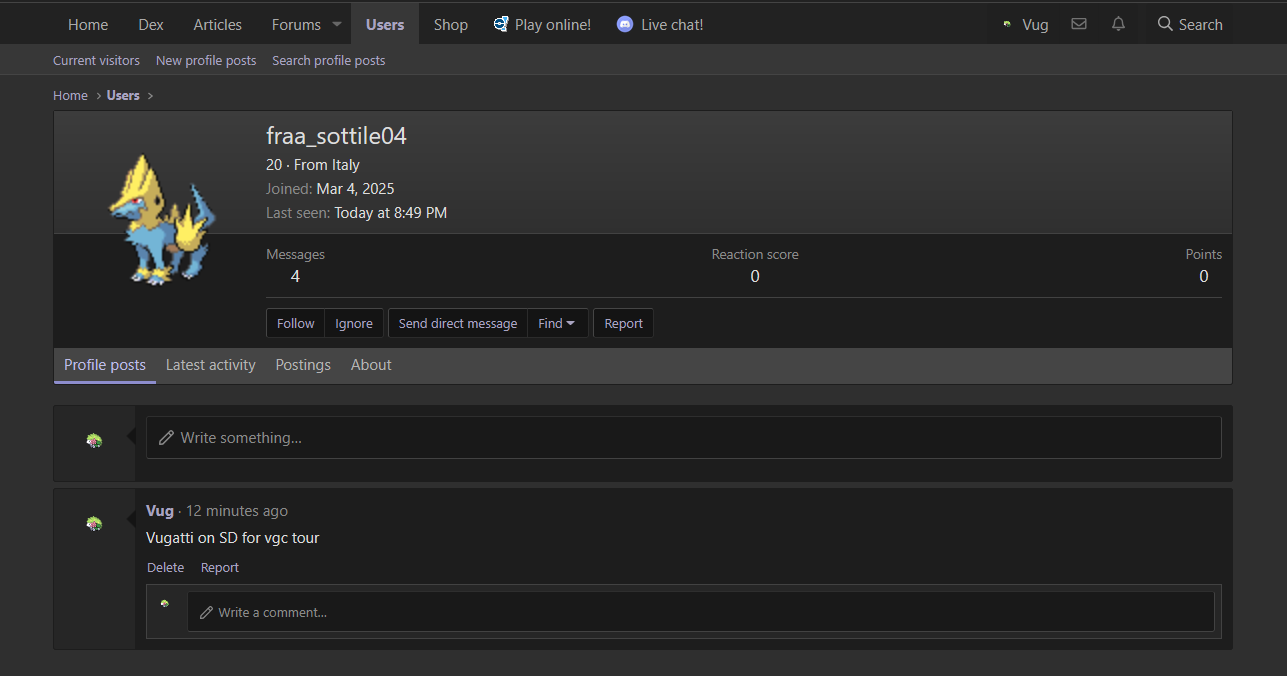
Task: Open Play online! link
Action: click(x=553, y=24)
